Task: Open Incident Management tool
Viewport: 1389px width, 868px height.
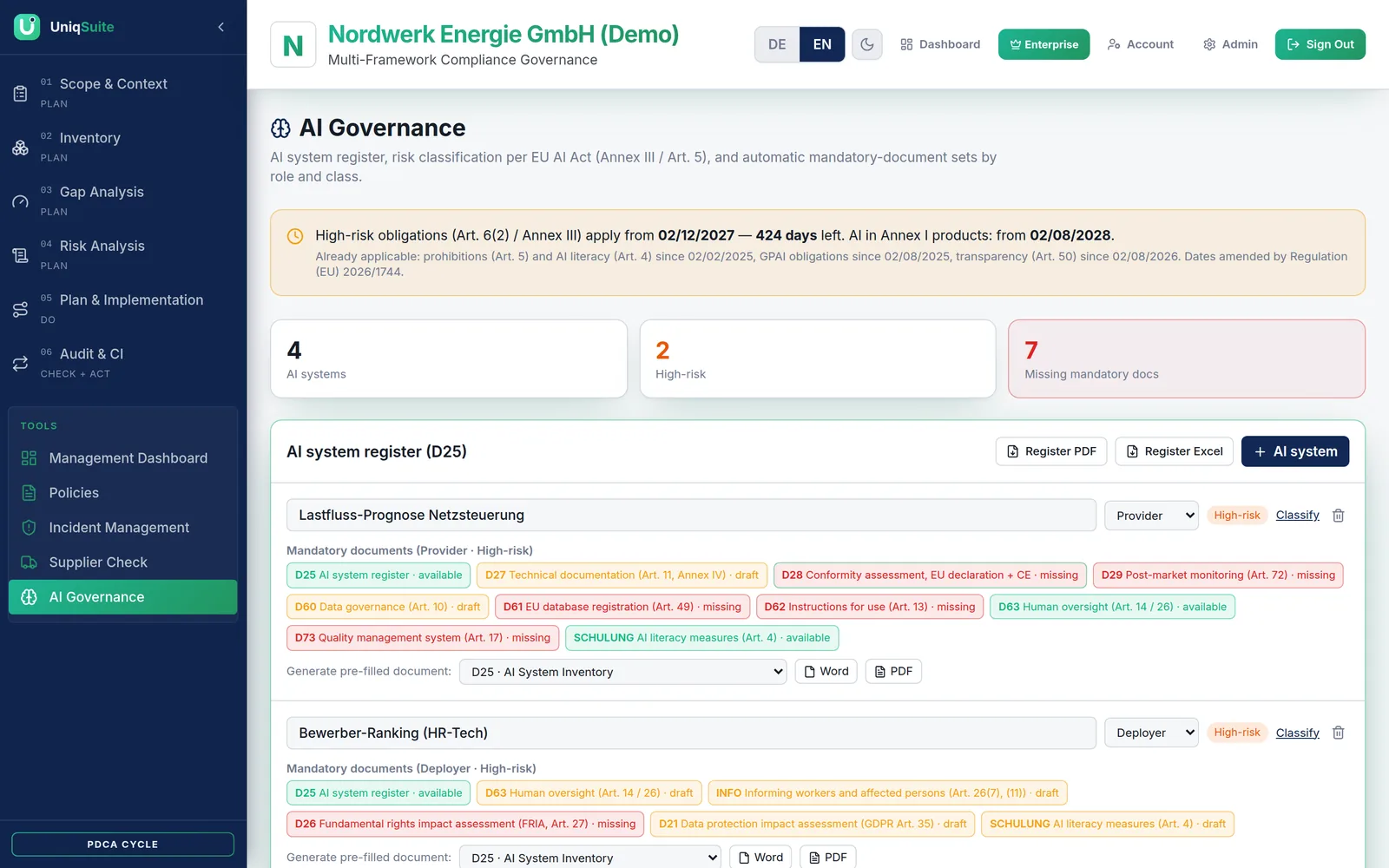Action: [123, 528]
